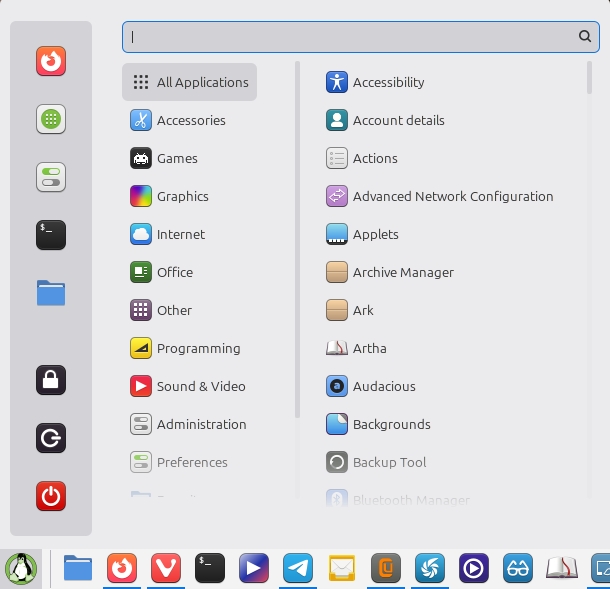Open the Artha book icon in panel
Viewport: 610px width, 589px height.
561,568
